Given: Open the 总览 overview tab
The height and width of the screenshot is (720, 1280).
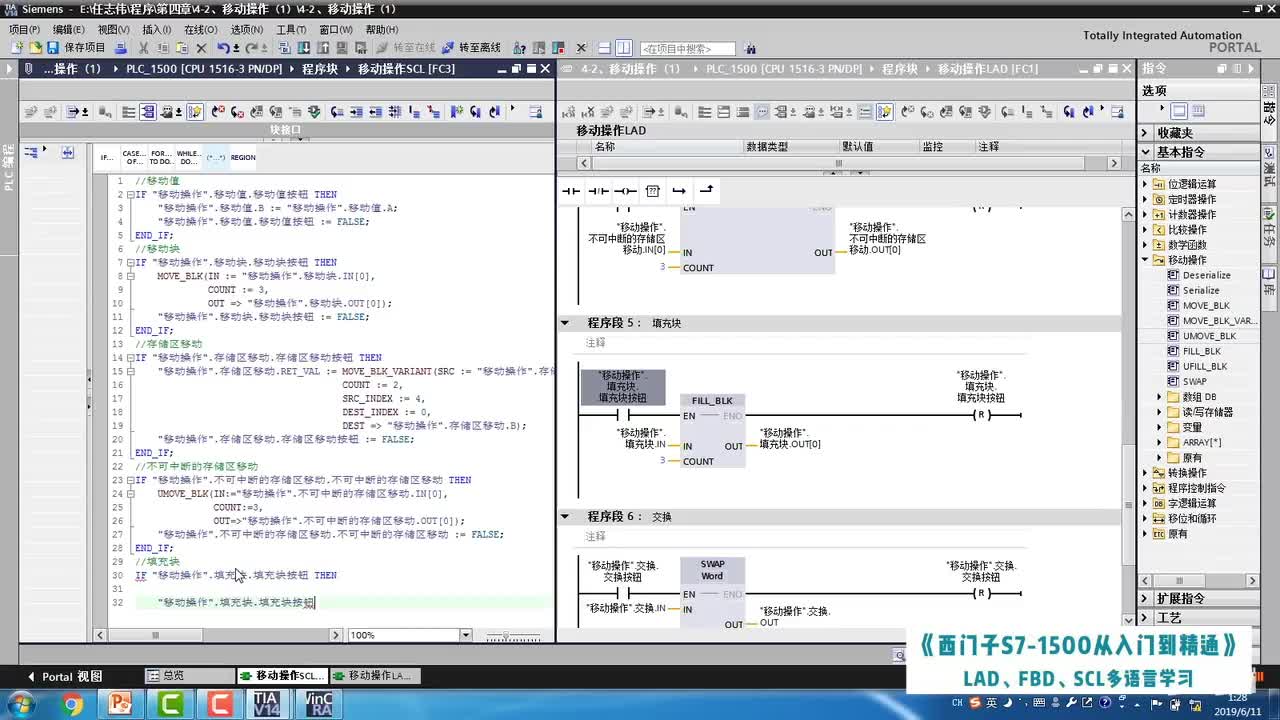Looking at the screenshot, I should click(x=189, y=676).
